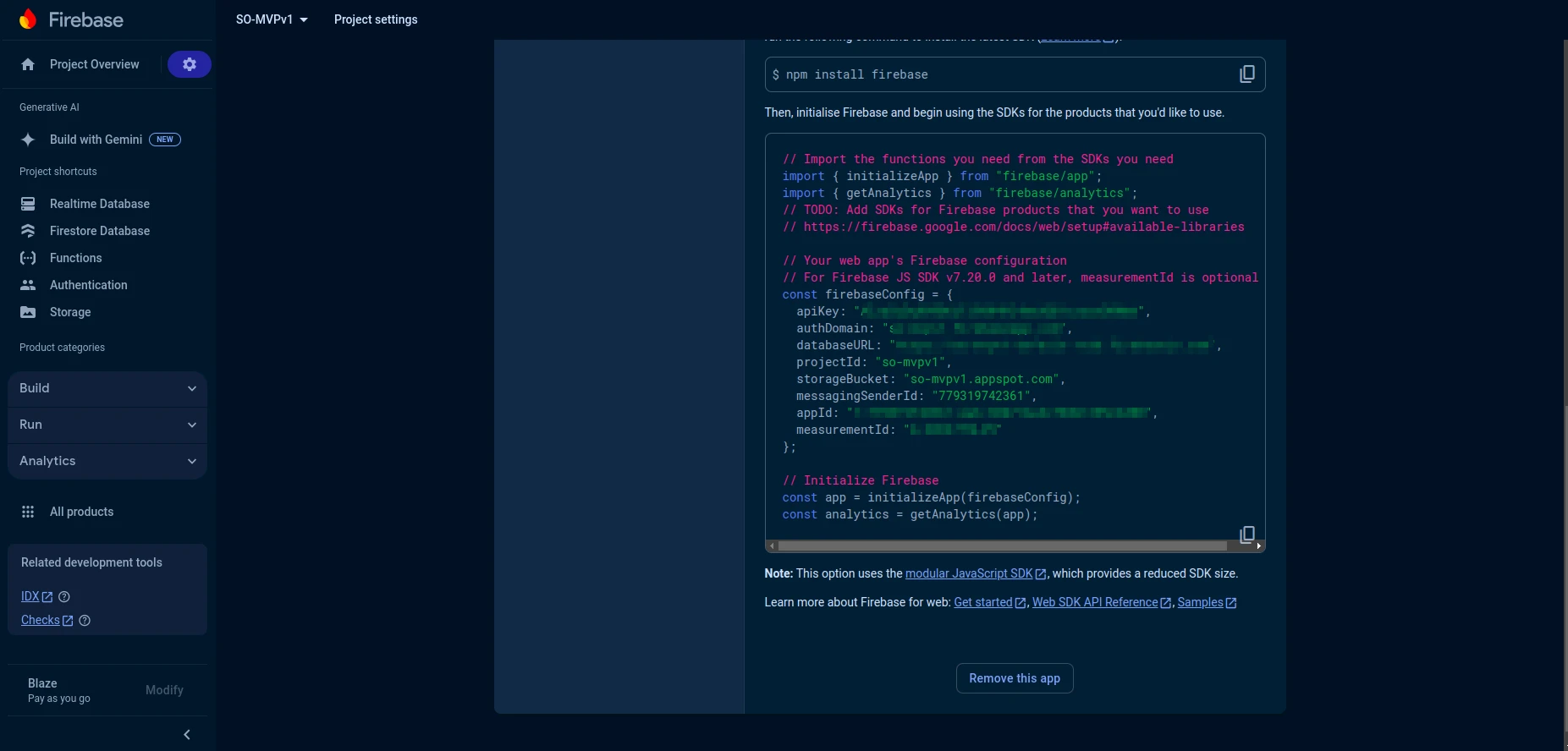Viewport: 1568px width, 751px height.
Task: Open the Samples link
Action: pos(1207,602)
